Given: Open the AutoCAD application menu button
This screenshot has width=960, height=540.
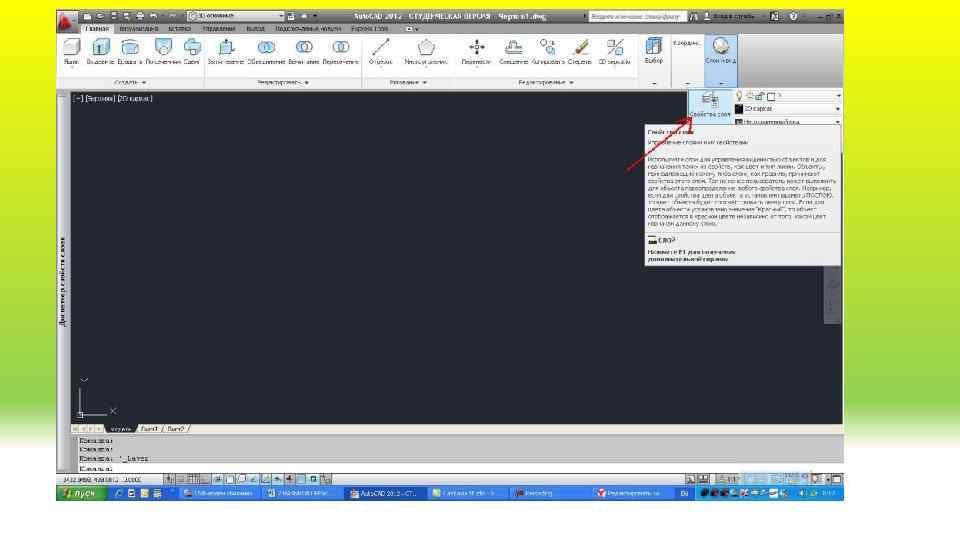Looking at the screenshot, I should (66, 21).
